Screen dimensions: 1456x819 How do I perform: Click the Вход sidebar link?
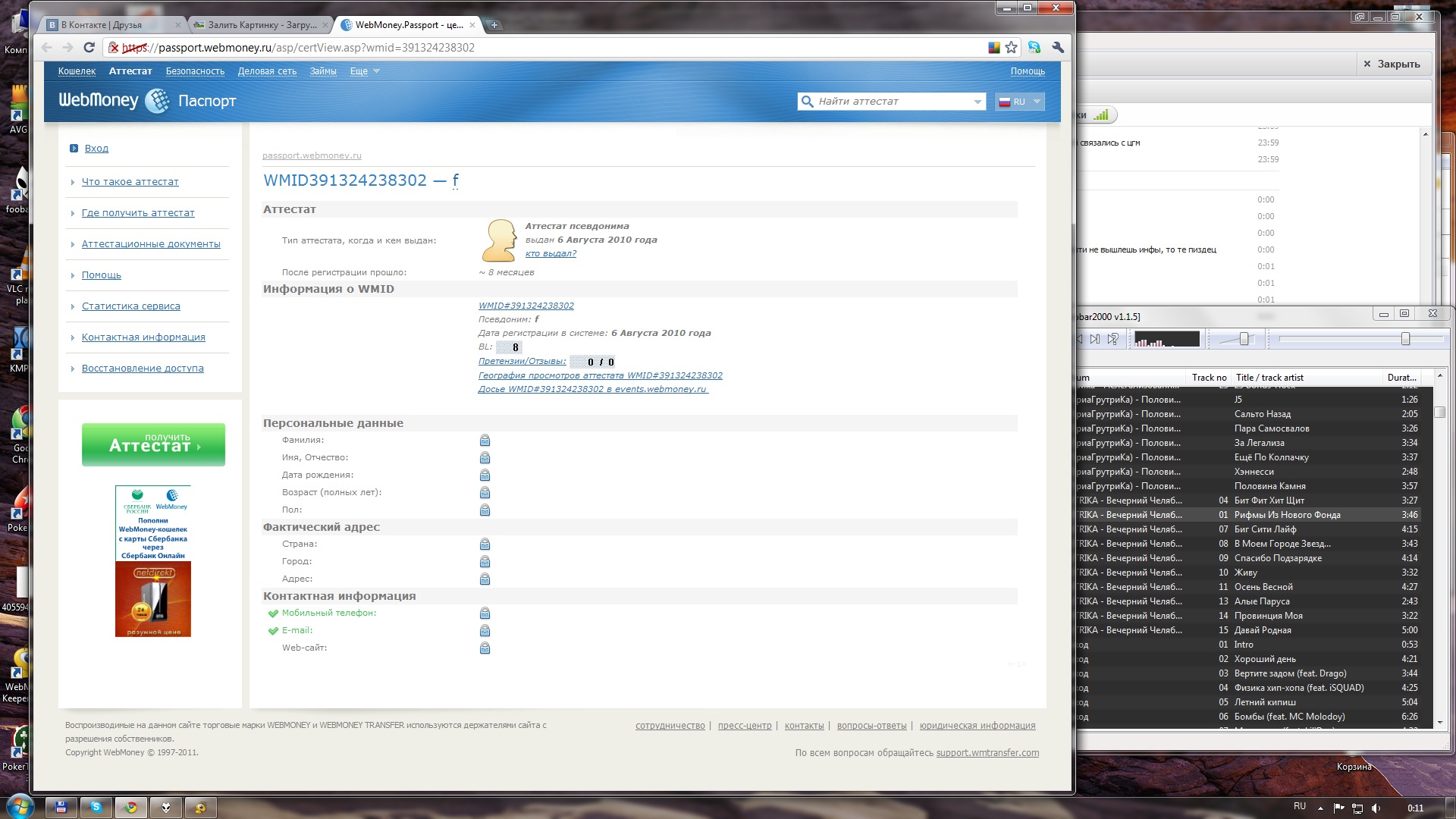(96, 149)
